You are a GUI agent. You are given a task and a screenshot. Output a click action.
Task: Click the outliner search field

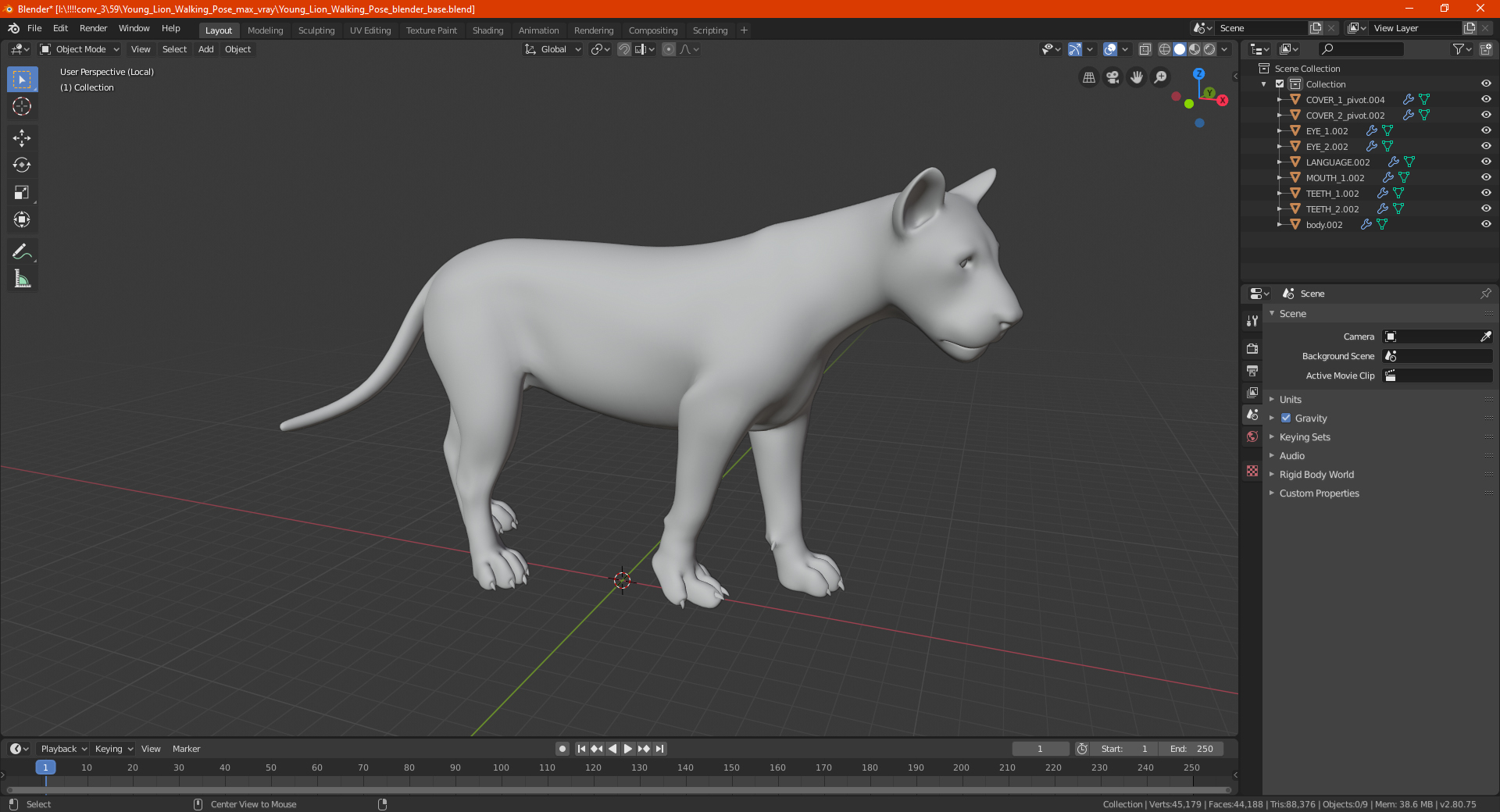(1361, 49)
